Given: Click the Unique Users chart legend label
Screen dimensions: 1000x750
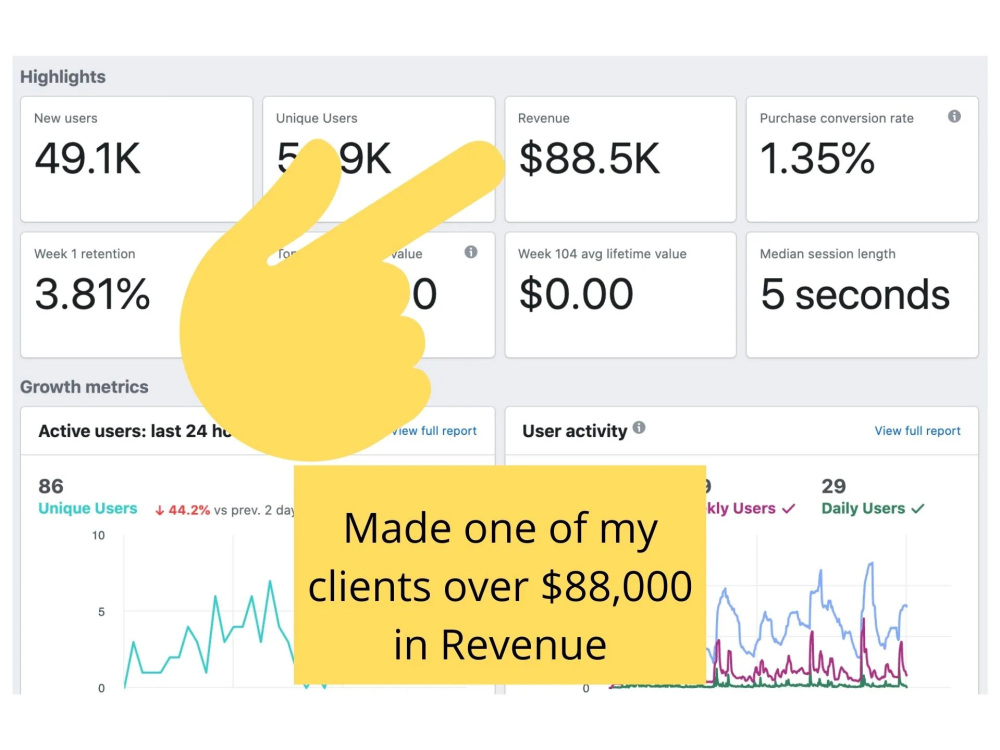Looking at the screenshot, I should (88, 508).
